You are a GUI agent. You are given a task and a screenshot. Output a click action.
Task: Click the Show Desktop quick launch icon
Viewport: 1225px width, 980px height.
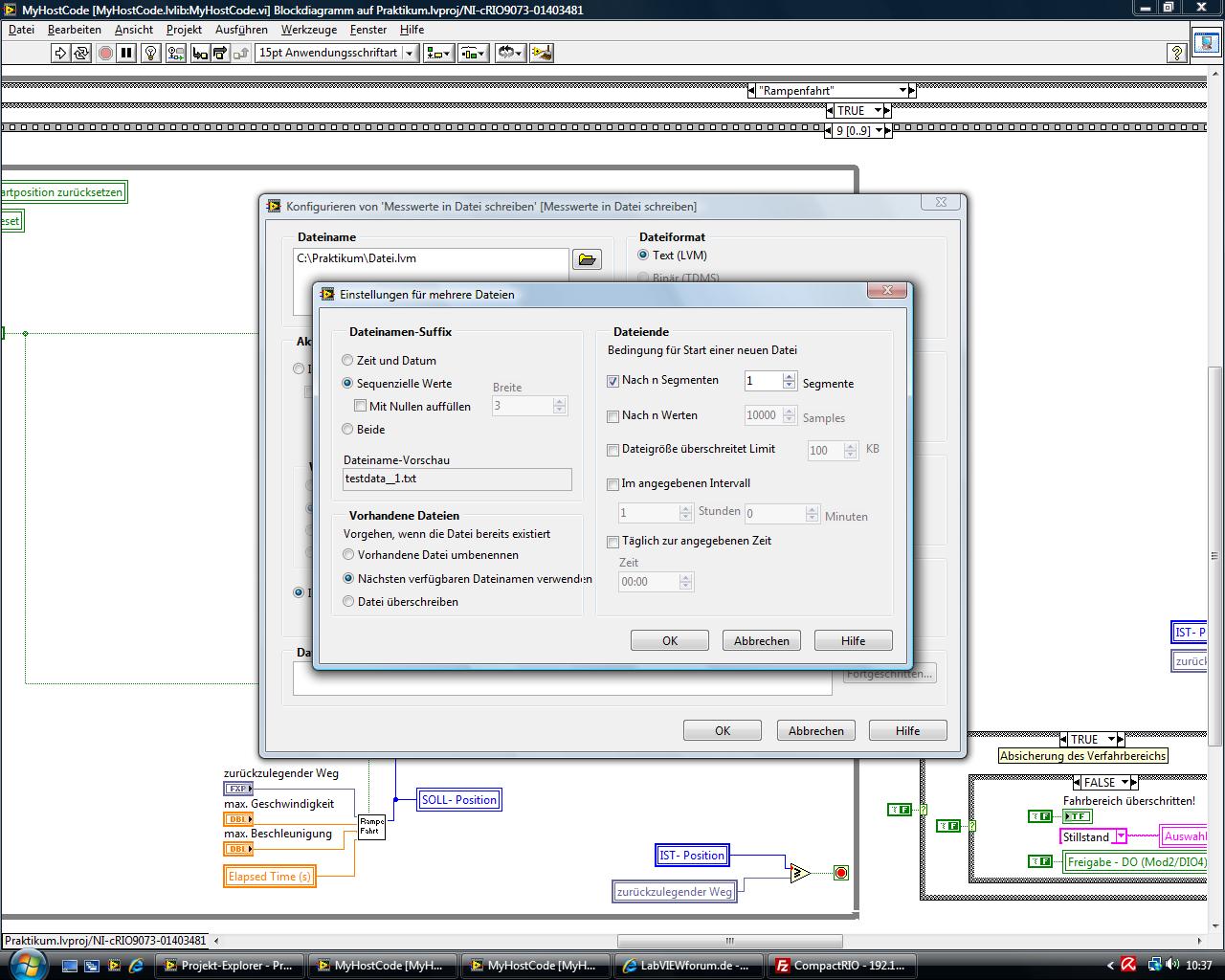[x=71, y=966]
